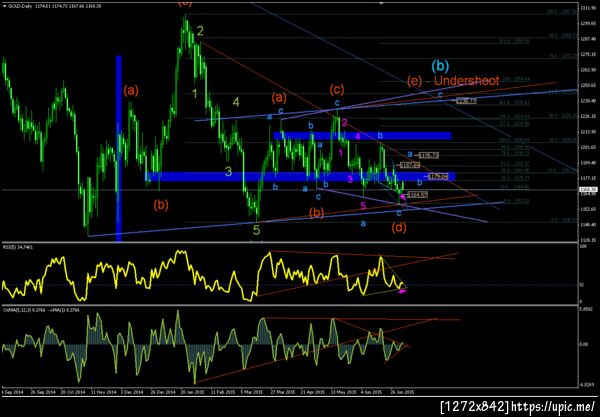Viewport: 600px width, 417px height.
Task: Click the 21 Apr 2015 date on the time axis
Action: click(312, 392)
